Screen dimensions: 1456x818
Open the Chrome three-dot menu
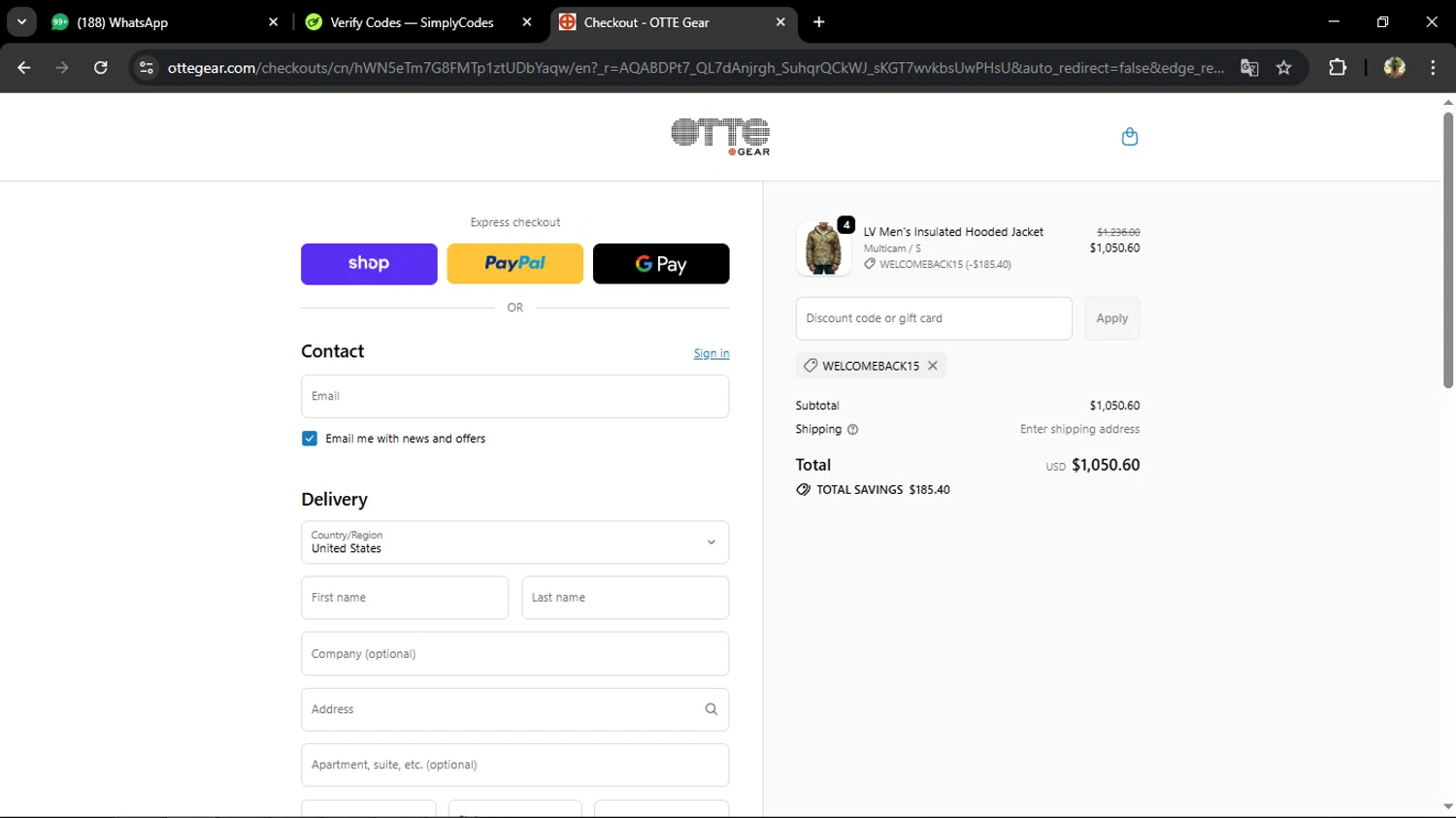point(1433,68)
